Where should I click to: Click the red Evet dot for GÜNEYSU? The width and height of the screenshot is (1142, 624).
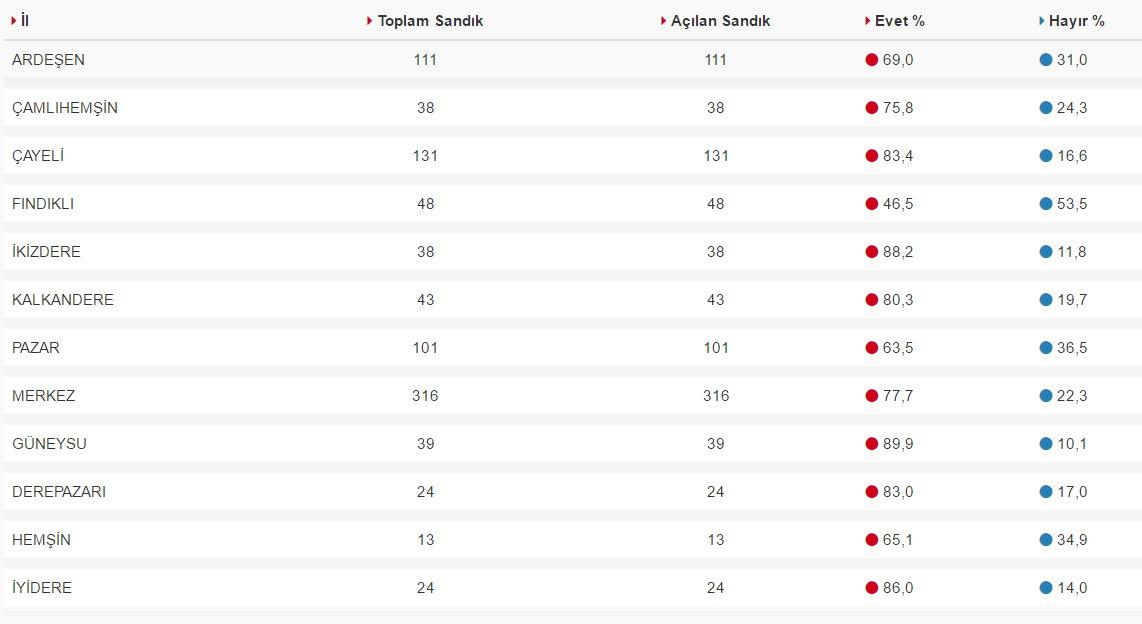[x=871, y=444]
